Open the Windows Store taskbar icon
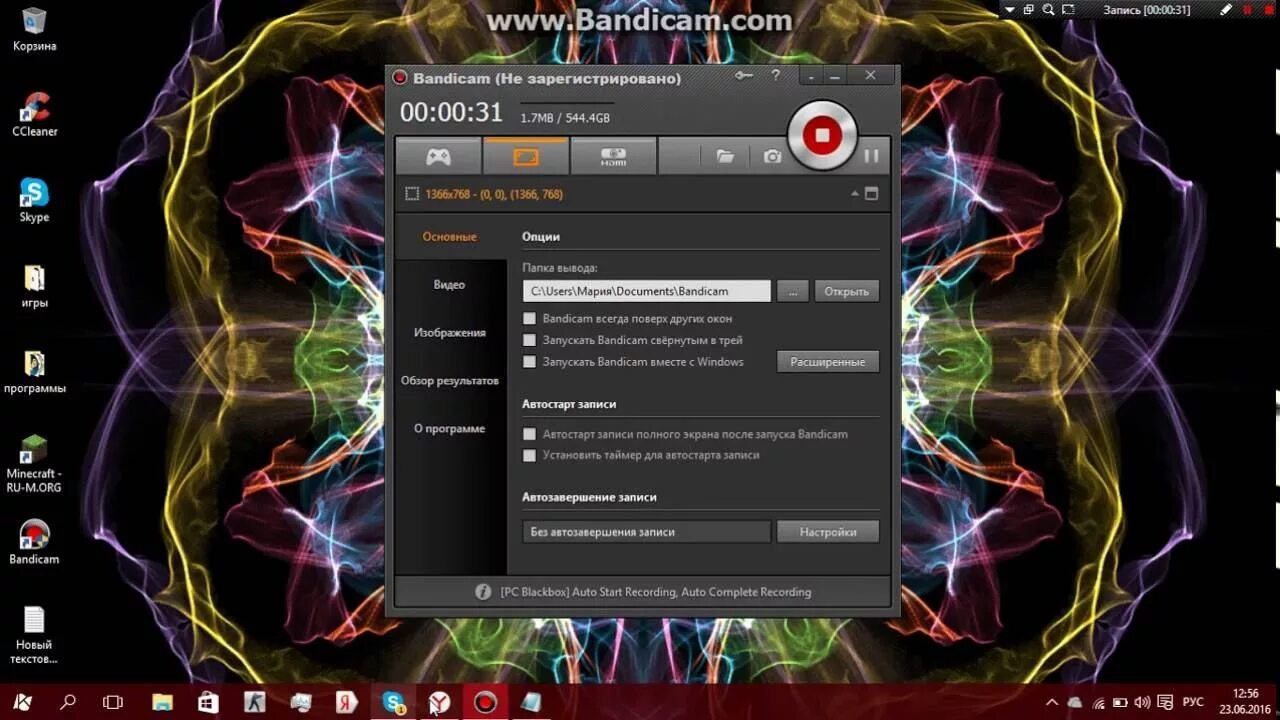This screenshot has width=1280, height=720. (x=208, y=702)
